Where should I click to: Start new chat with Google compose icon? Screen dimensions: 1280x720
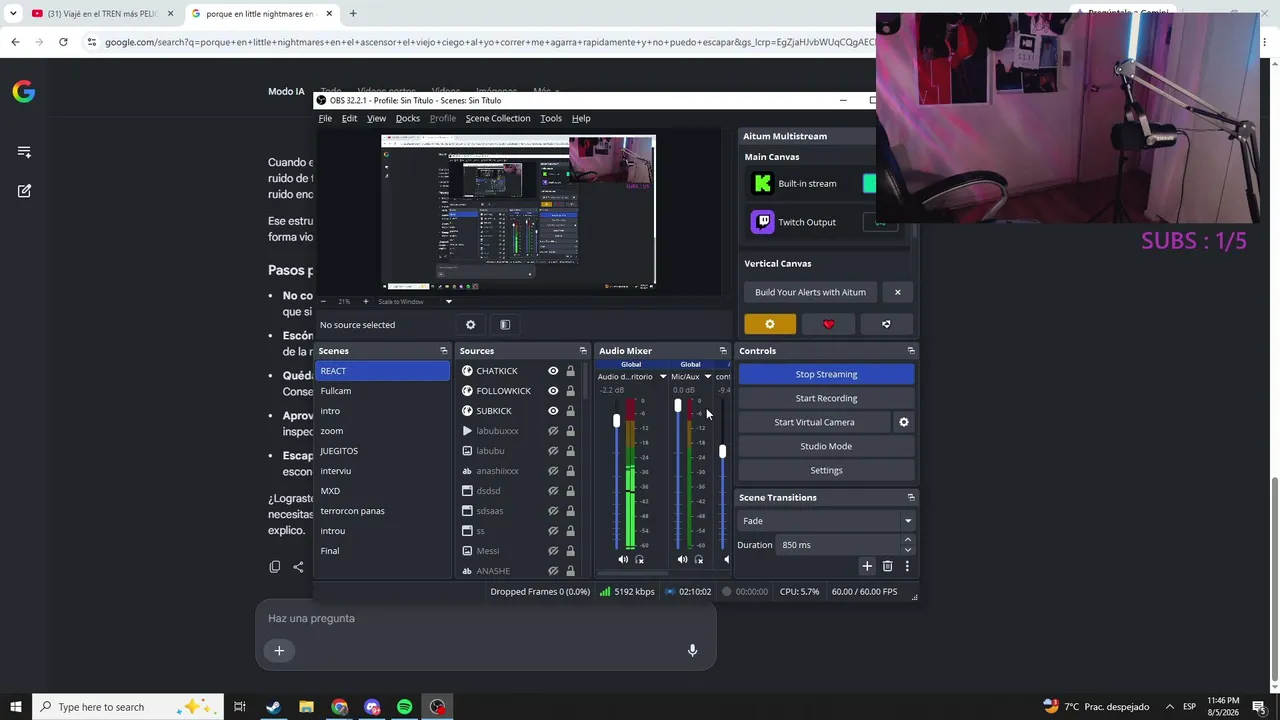pyautogui.click(x=24, y=191)
